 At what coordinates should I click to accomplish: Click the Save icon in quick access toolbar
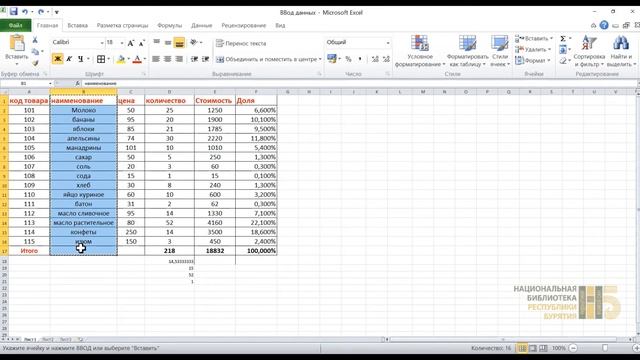[13, 12]
